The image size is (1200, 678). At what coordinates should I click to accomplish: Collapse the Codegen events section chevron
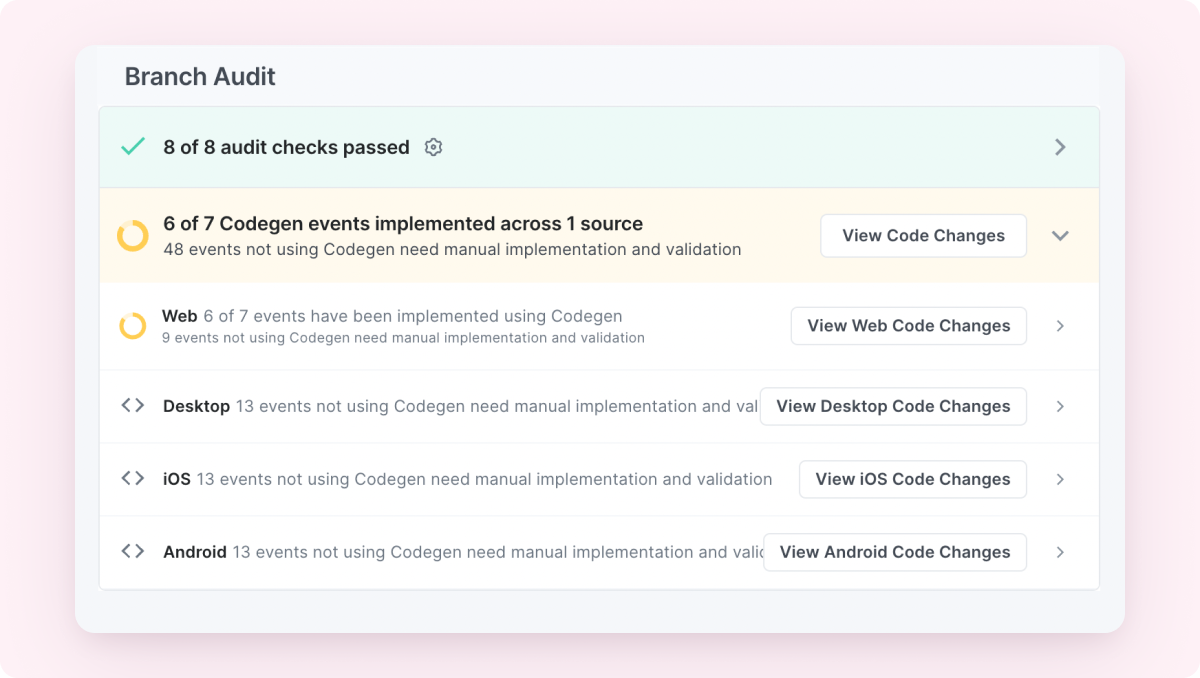click(x=1060, y=236)
